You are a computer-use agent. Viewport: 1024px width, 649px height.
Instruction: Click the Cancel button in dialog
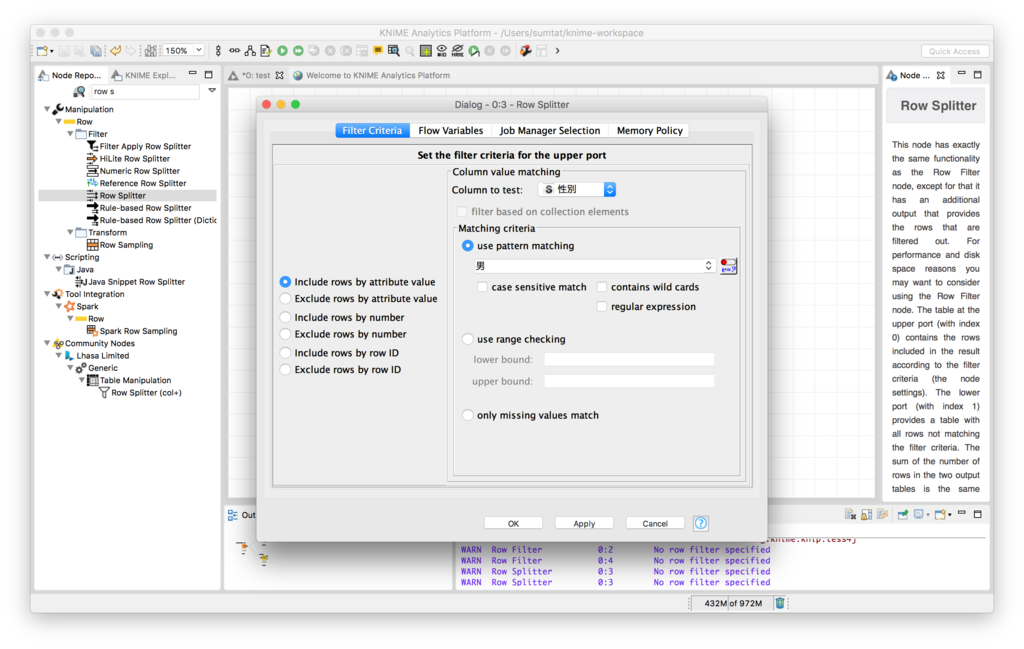tap(655, 524)
